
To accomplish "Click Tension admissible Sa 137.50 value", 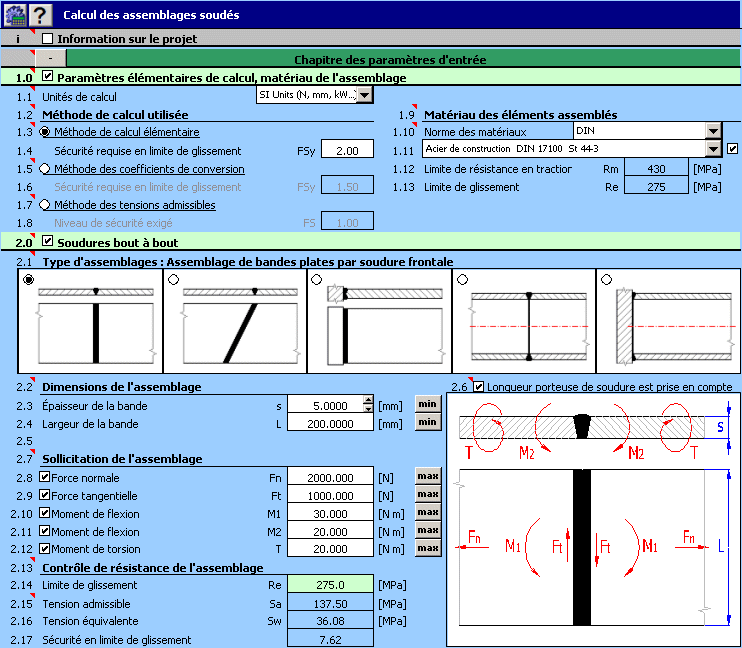I will point(330,604).
